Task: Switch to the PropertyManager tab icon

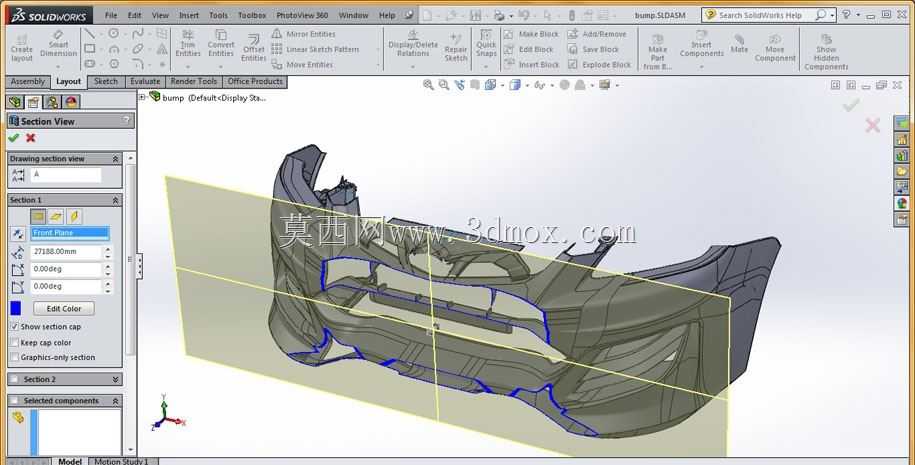Action: tap(33, 102)
